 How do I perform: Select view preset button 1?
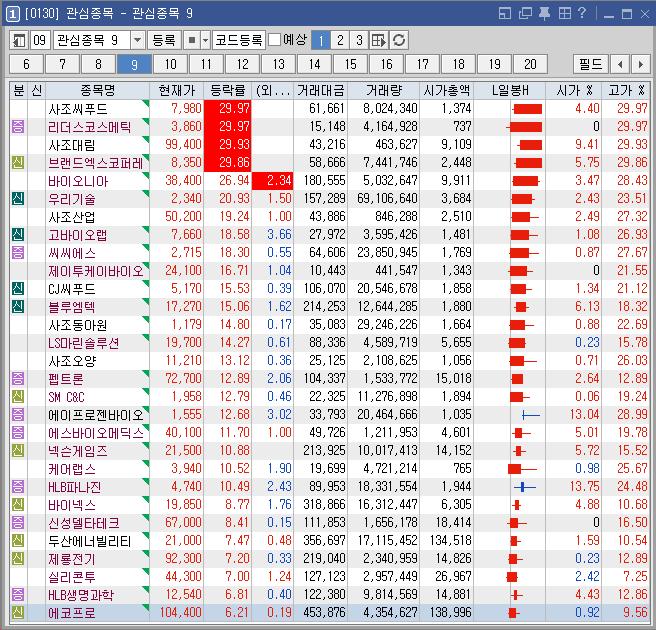[321, 41]
